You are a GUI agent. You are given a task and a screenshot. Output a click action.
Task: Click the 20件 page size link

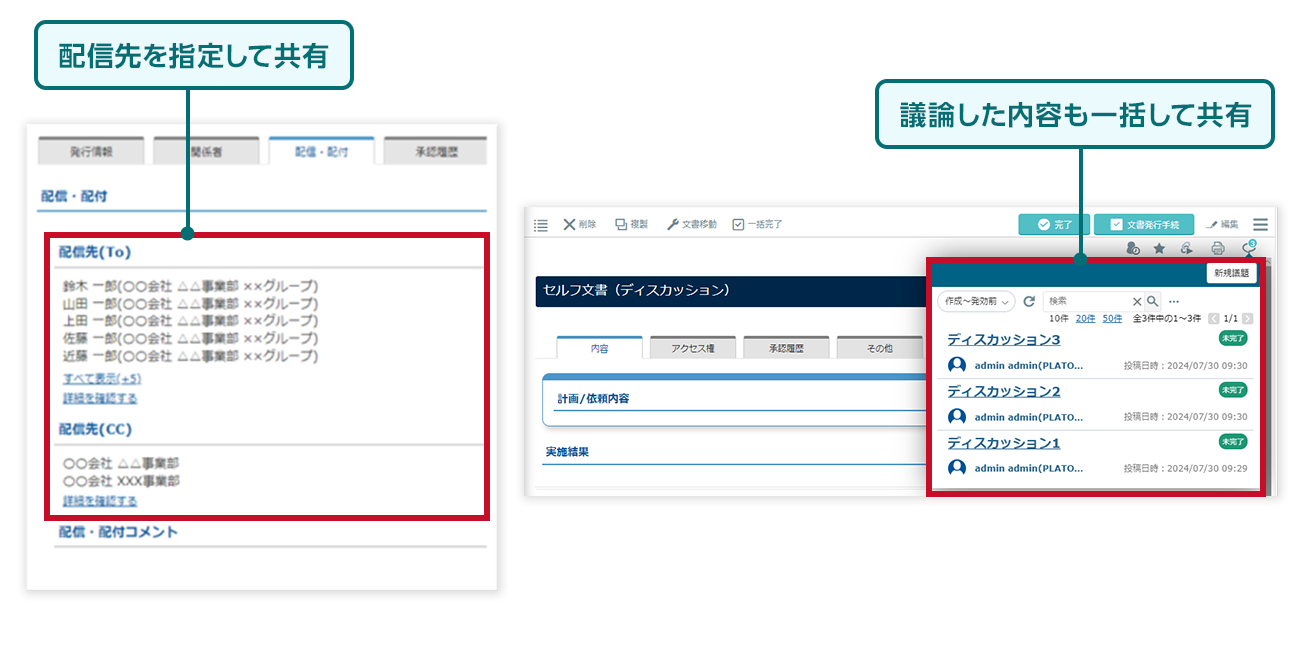[x=1084, y=318]
